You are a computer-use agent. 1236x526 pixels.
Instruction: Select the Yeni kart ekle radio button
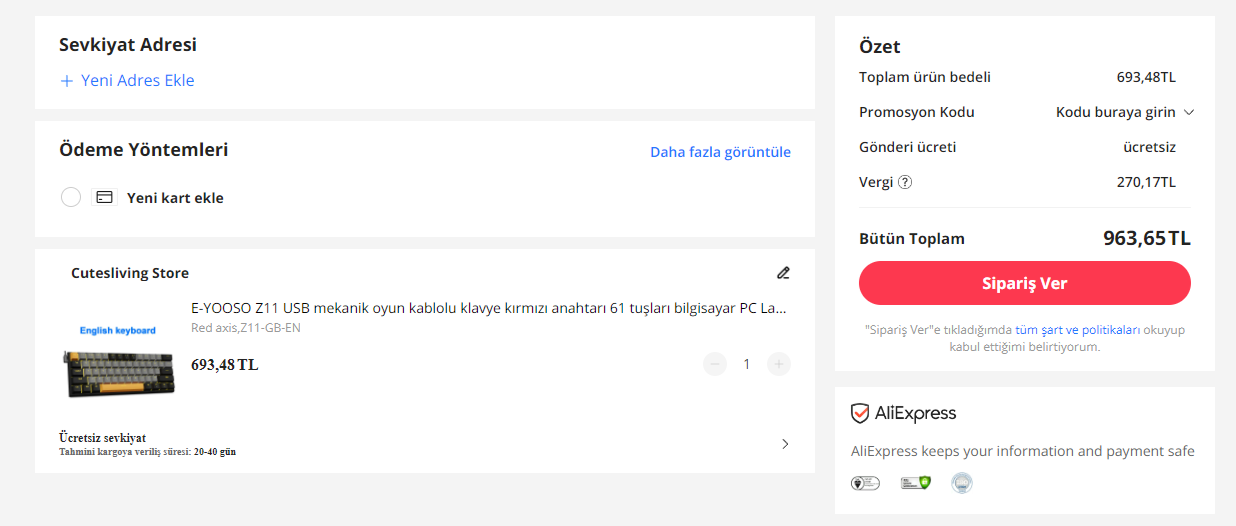click(x=71, y=197)
